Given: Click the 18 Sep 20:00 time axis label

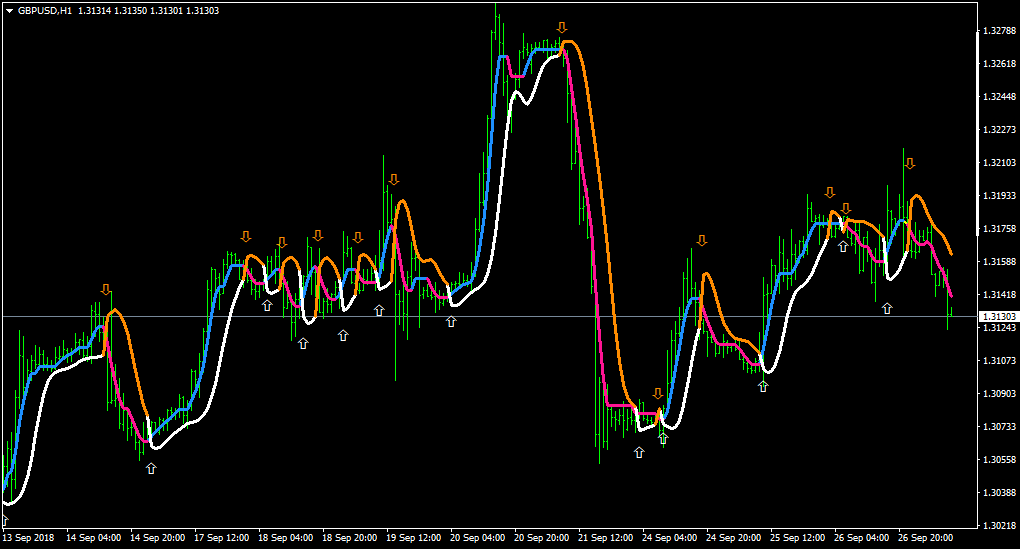Looking at the screenshot, I should [349, 538].
